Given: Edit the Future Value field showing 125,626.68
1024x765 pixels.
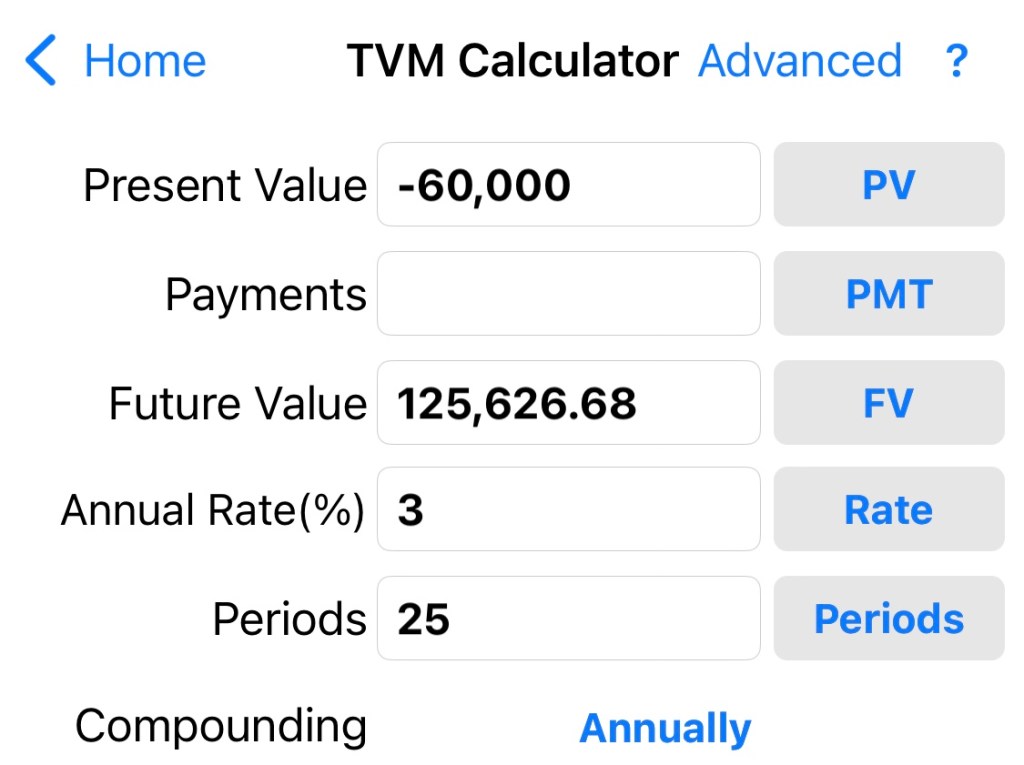Looking at the screenshot, I should (x=568, y=403).
